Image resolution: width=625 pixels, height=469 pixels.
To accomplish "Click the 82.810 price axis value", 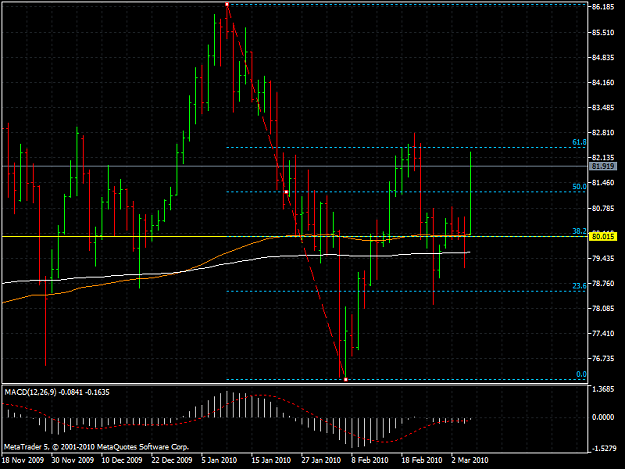I will pyautogui.click(x=603, y=133).
